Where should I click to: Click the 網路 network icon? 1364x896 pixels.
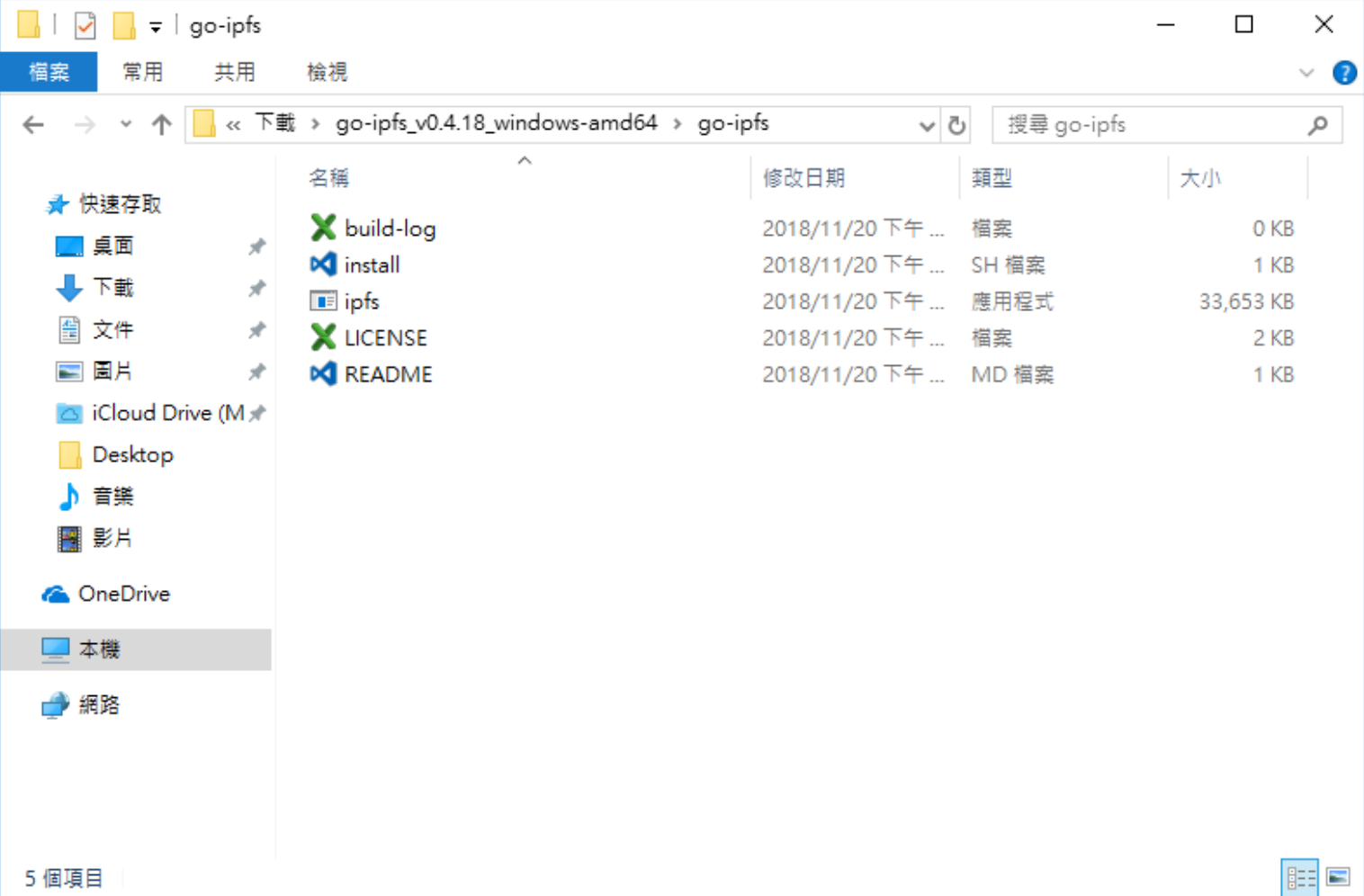tap(56, 704)
